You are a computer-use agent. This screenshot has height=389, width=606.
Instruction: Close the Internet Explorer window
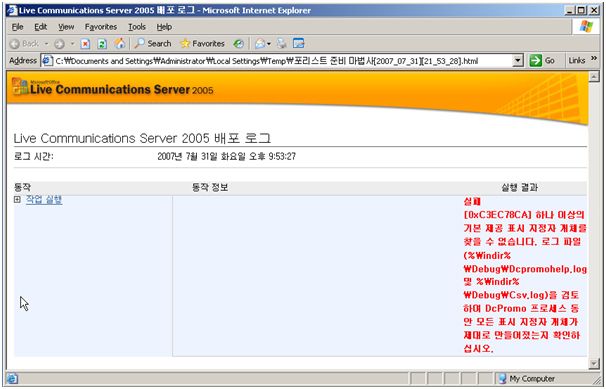tap(593, 10)
